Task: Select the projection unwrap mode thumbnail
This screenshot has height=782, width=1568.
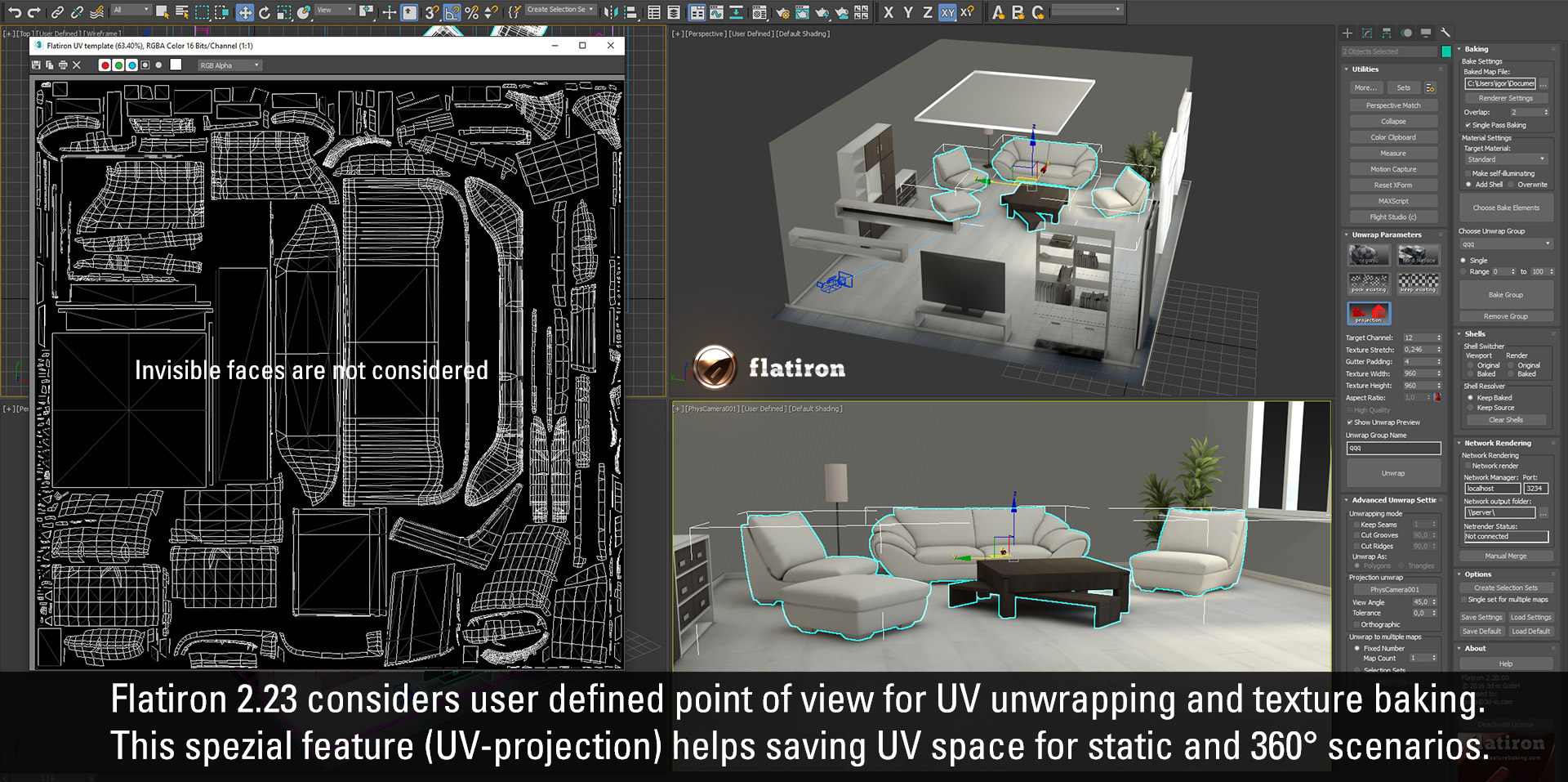Action: click(x=1369, y=313)
